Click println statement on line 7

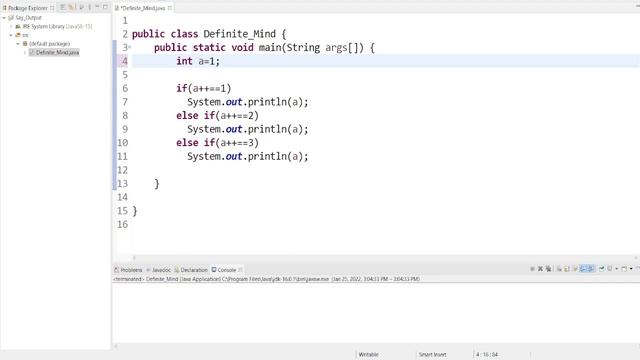(x=248, y=102)
